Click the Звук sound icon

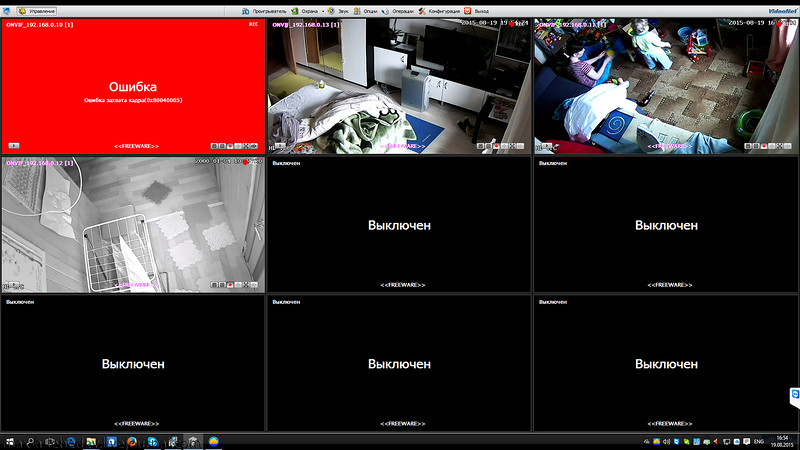331,11
